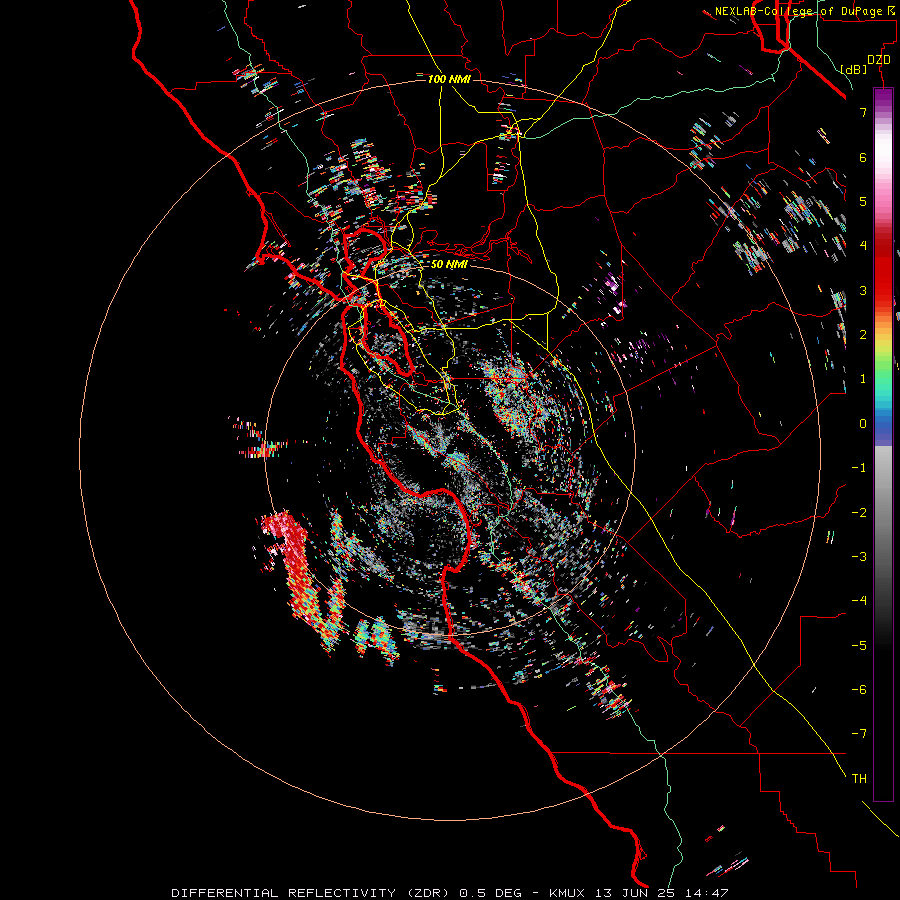
Task: Click the 50 NMI range ring label
Action: coord(449,264)
